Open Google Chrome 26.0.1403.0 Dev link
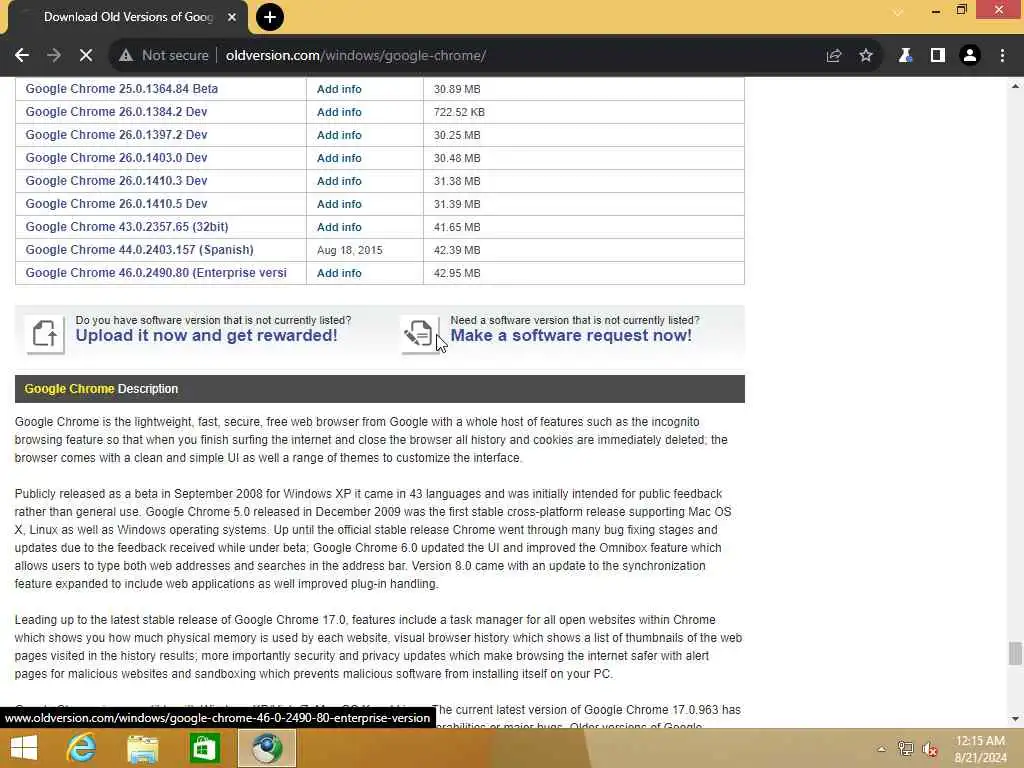1024x768 pixels. tap(116, 157)
